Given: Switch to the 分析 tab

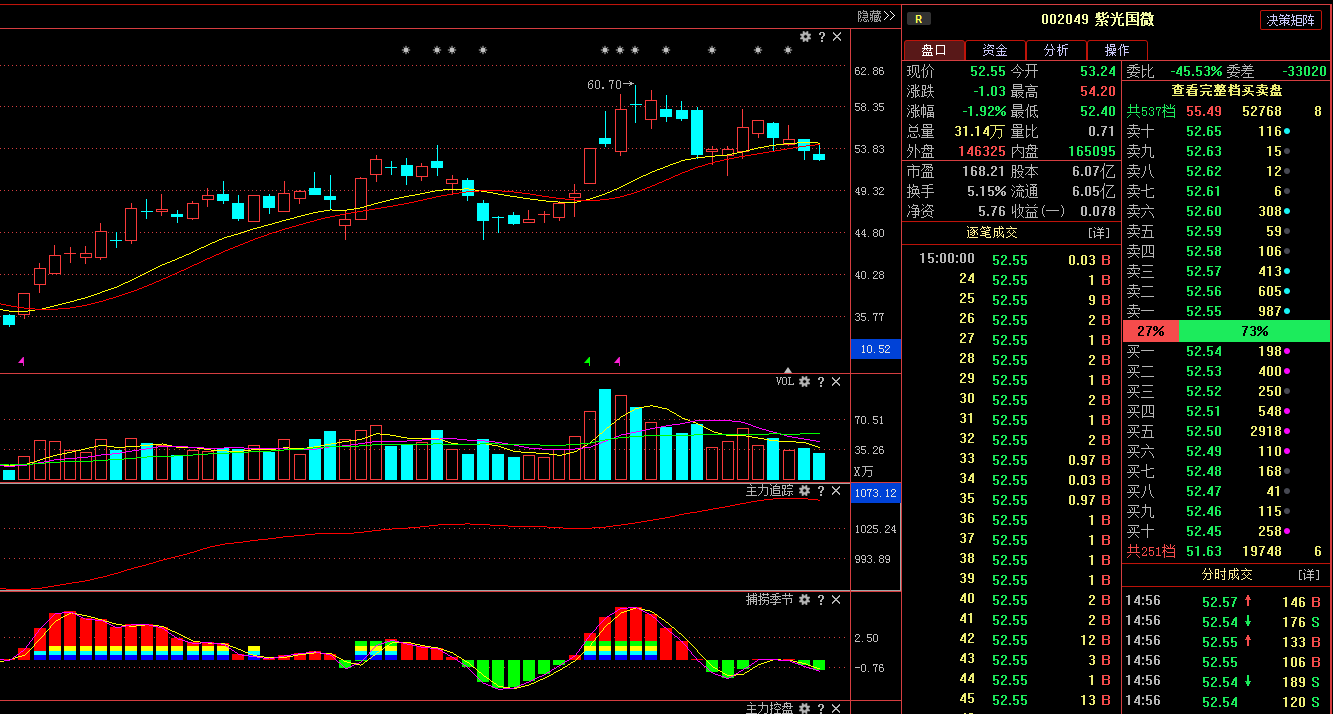Looking at the screenshot, I should tap(1056, 50).
